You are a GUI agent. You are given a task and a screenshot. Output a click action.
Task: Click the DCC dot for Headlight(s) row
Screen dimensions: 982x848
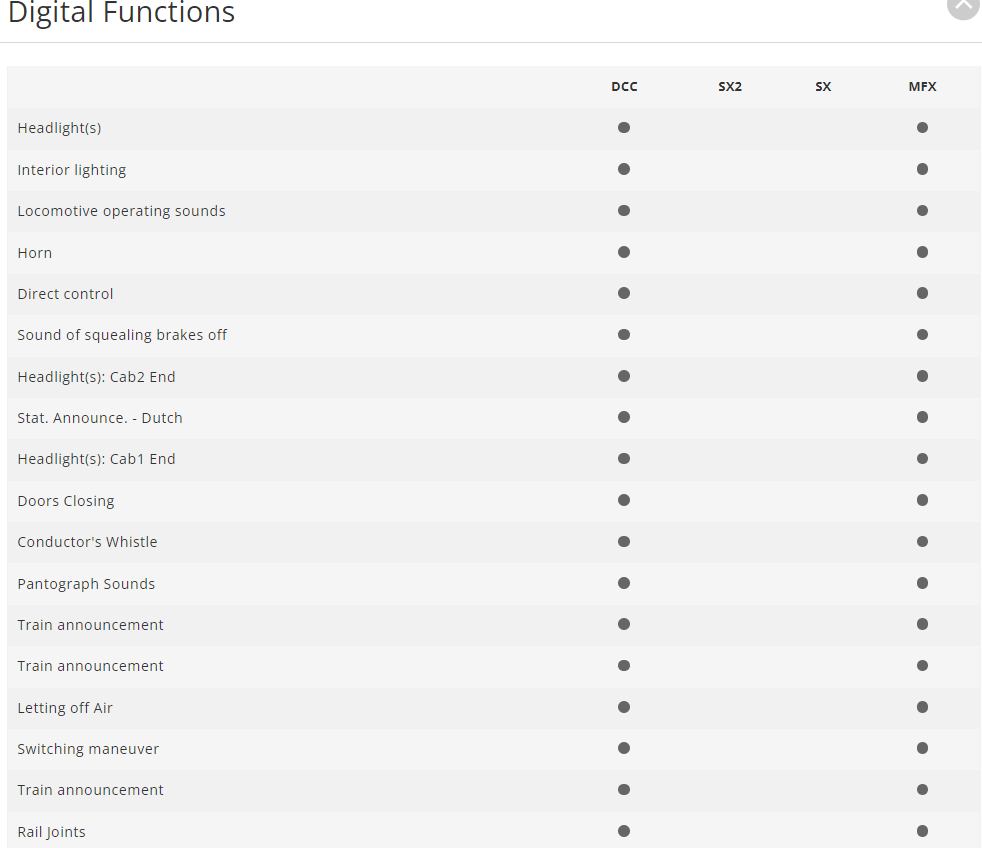(624, 128)
